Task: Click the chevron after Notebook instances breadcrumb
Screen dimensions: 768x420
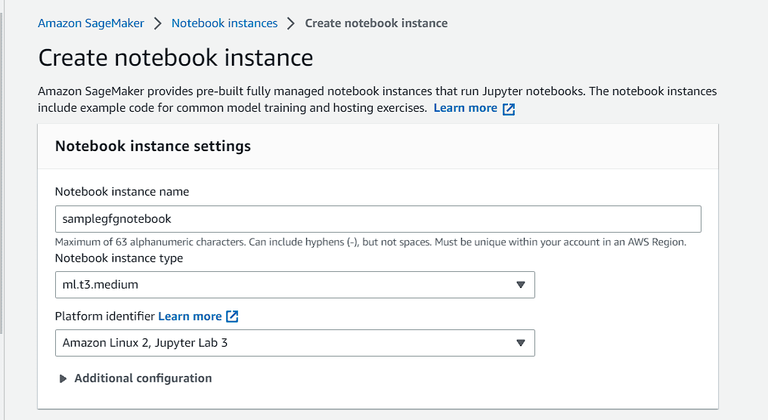Action: (x=291, y=23)
